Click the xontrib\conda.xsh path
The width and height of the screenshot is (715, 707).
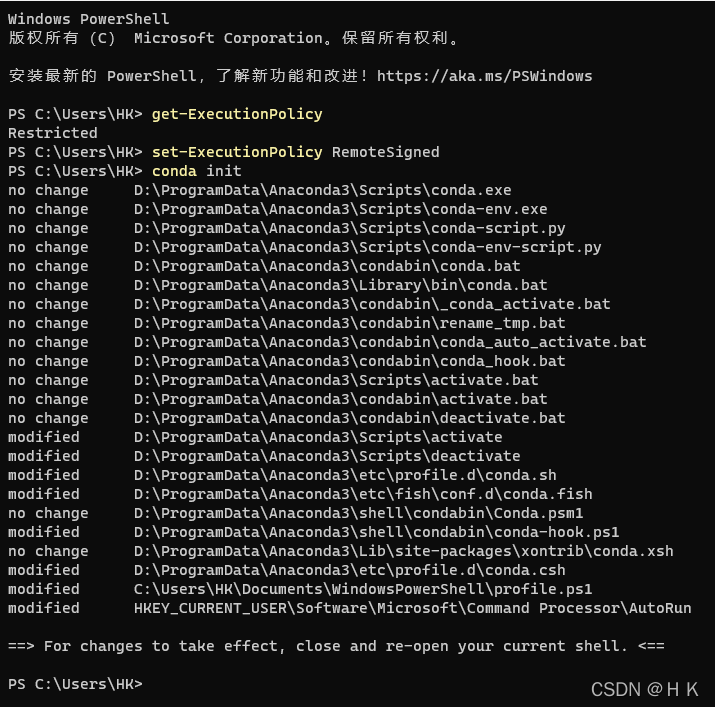point(403,551)
